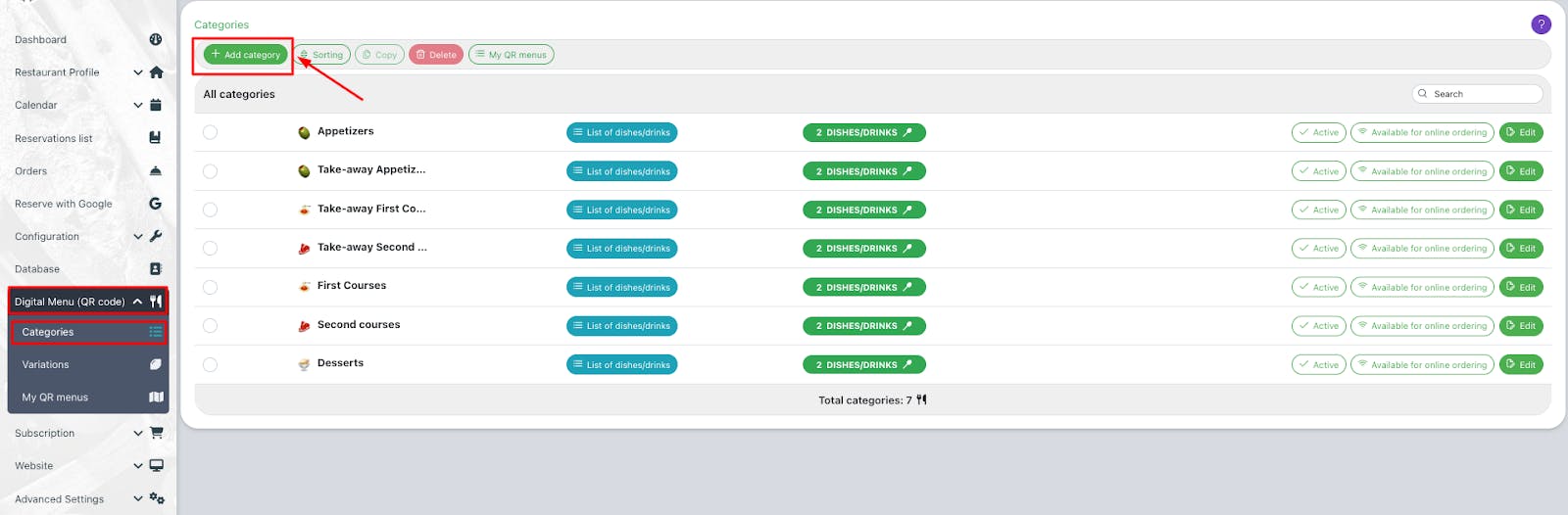Select the Take-away Second row radio button

coord(210,249)
